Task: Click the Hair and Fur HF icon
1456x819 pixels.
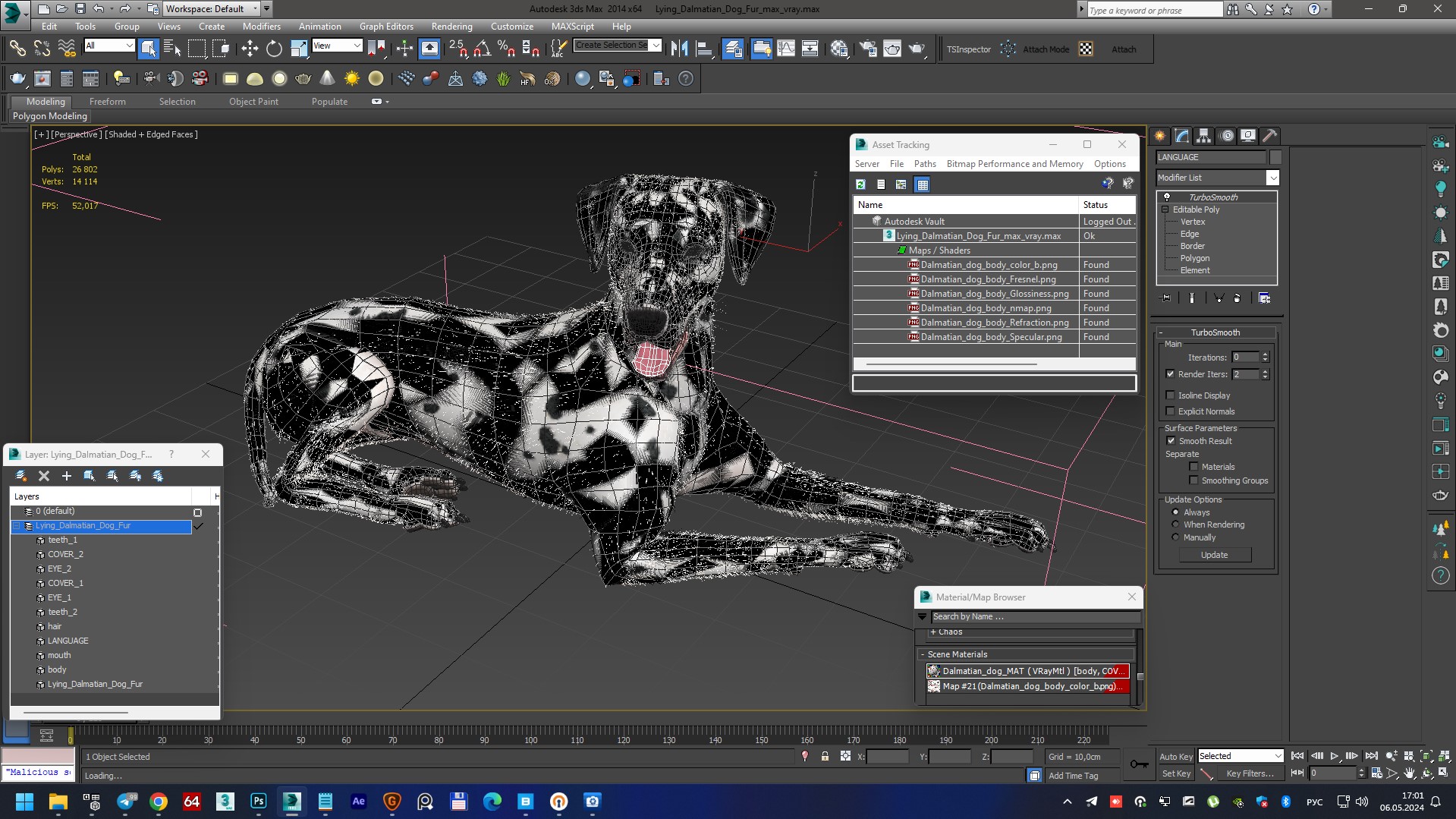Action: tap(527, 78)
